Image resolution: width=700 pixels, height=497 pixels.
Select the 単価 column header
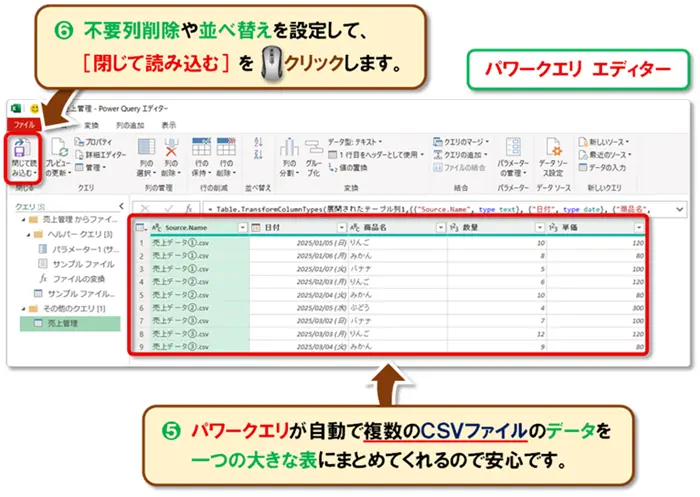point(596,228)
